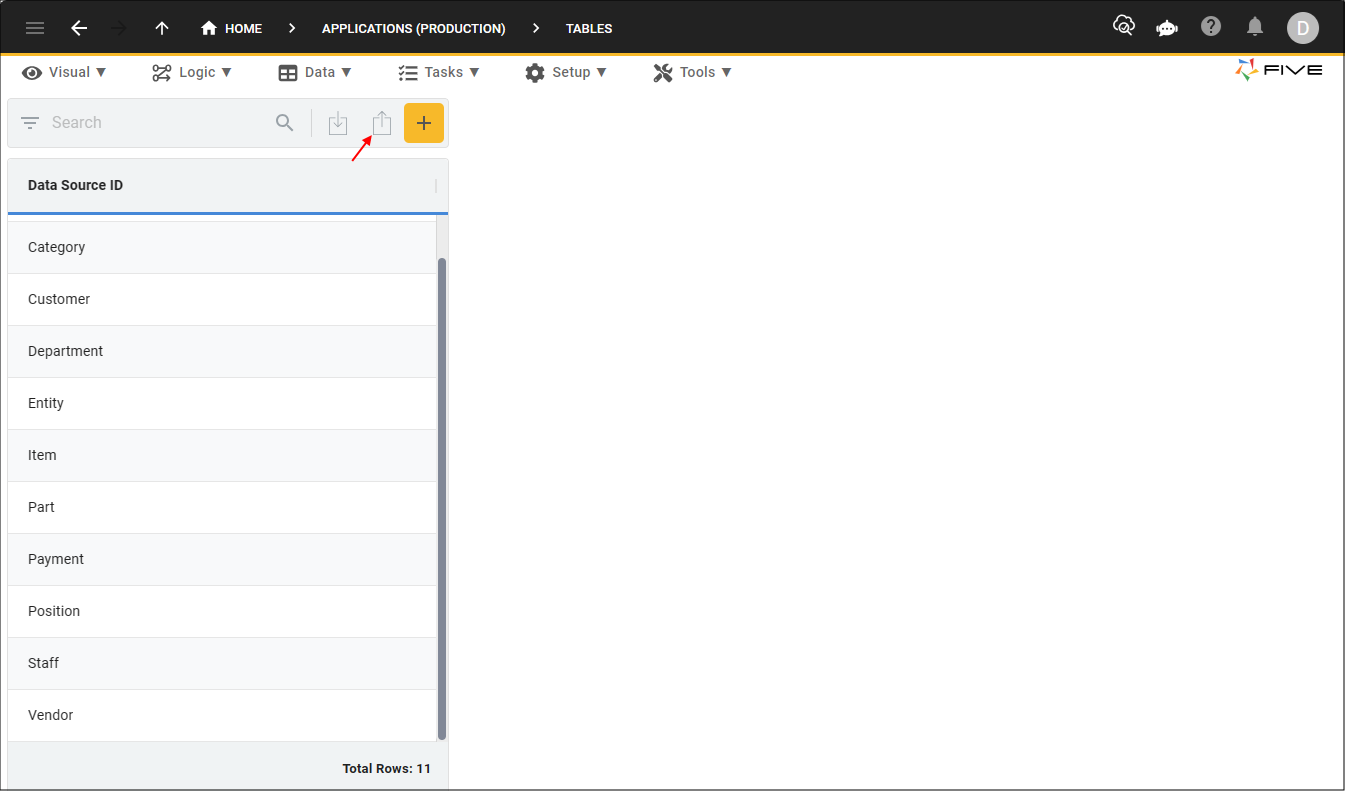This screenshot has height=791, width=1345.
Task: Select the Part table row
Action: point(222,507)
